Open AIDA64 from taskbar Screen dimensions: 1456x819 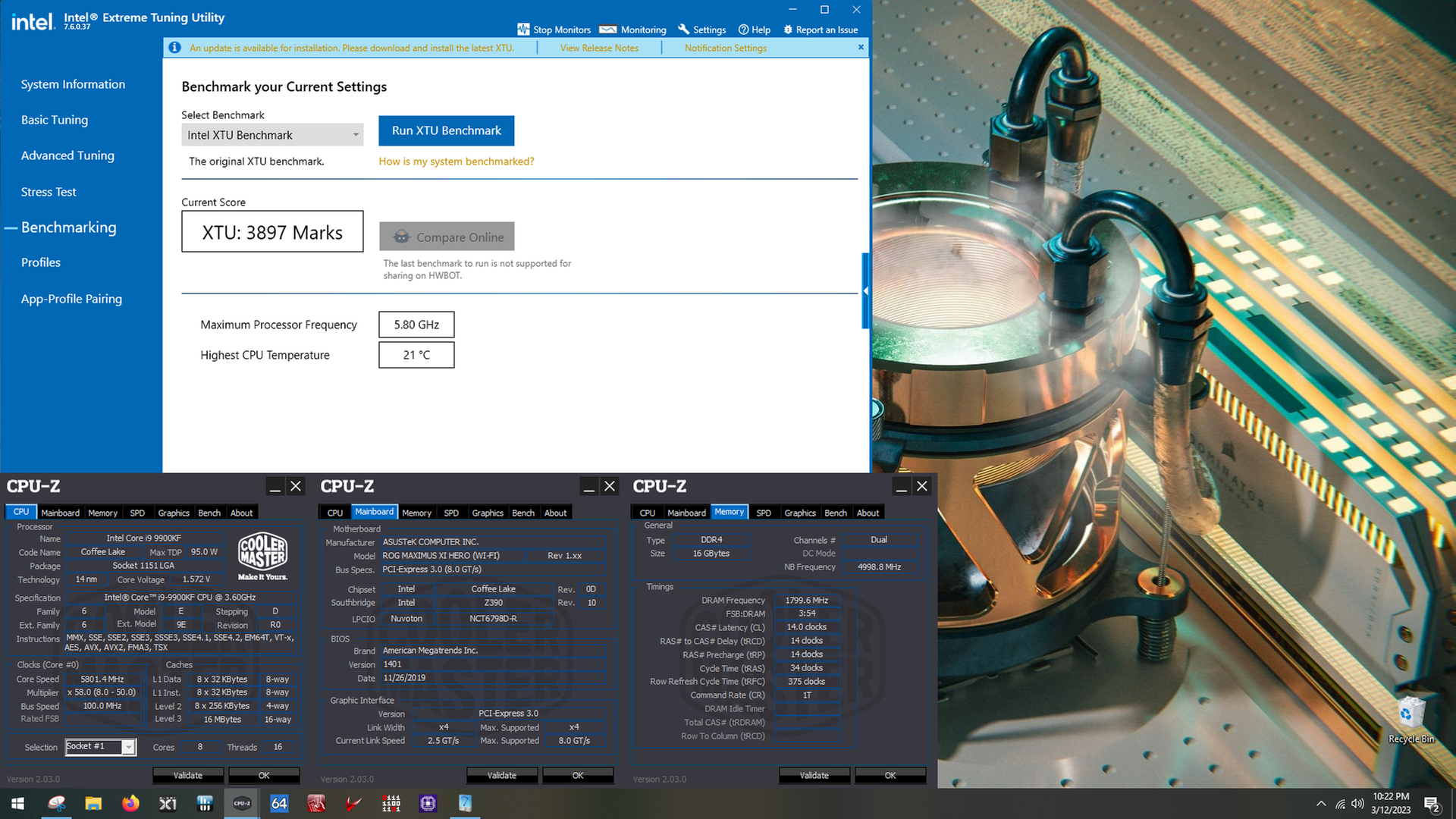click(x=279, y=803)
